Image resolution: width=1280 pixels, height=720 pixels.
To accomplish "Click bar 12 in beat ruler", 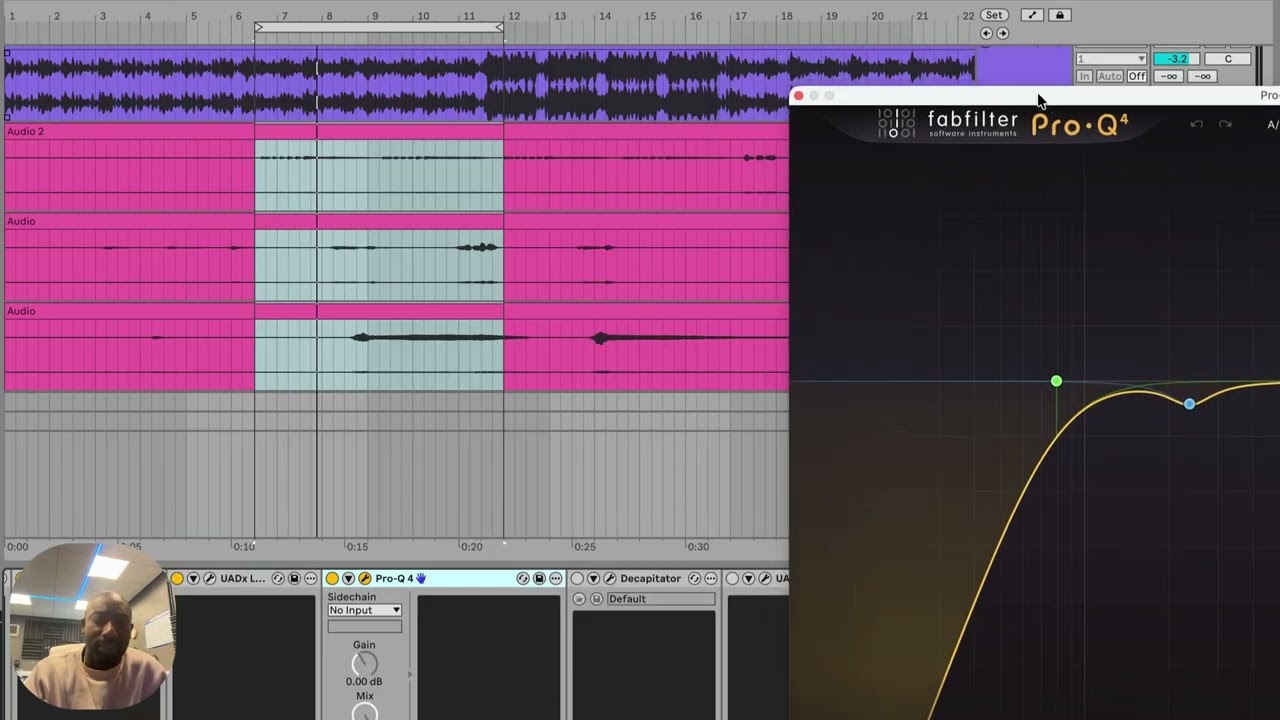I will click(513, 16).
